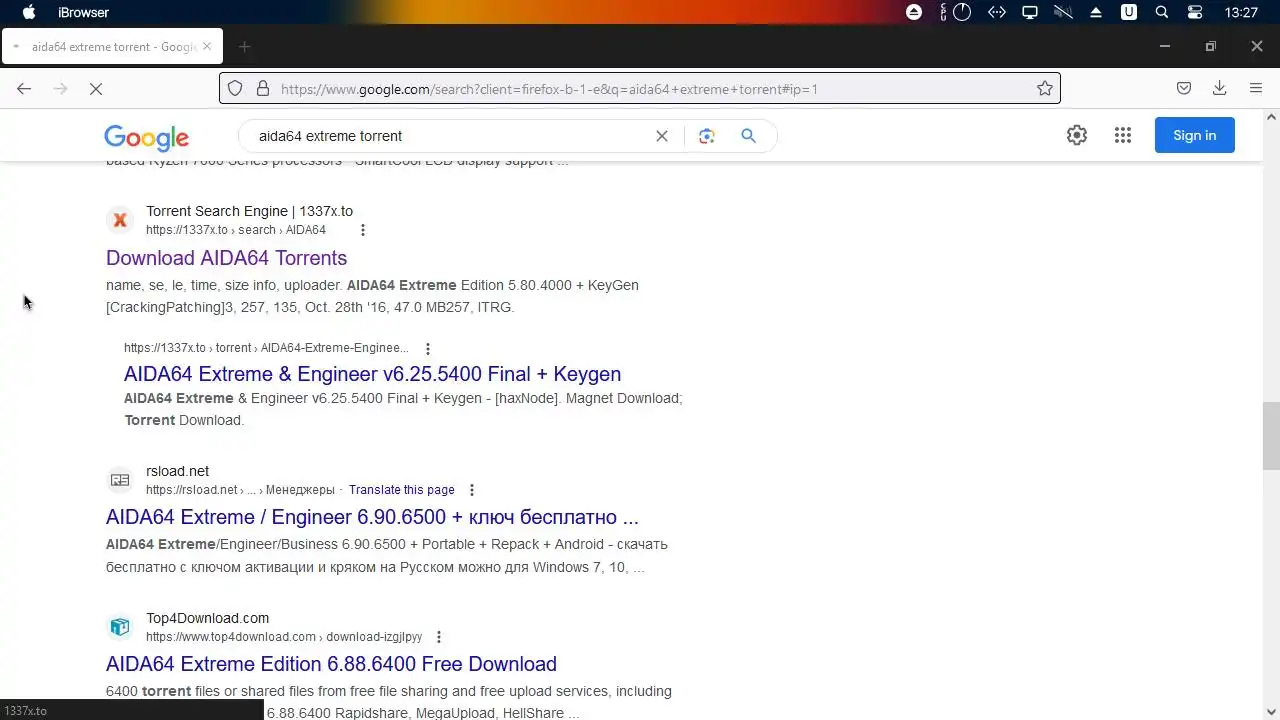Bookmark this page with star icon
Screen dimensions: 1280x720
[x=1045, y=88]
